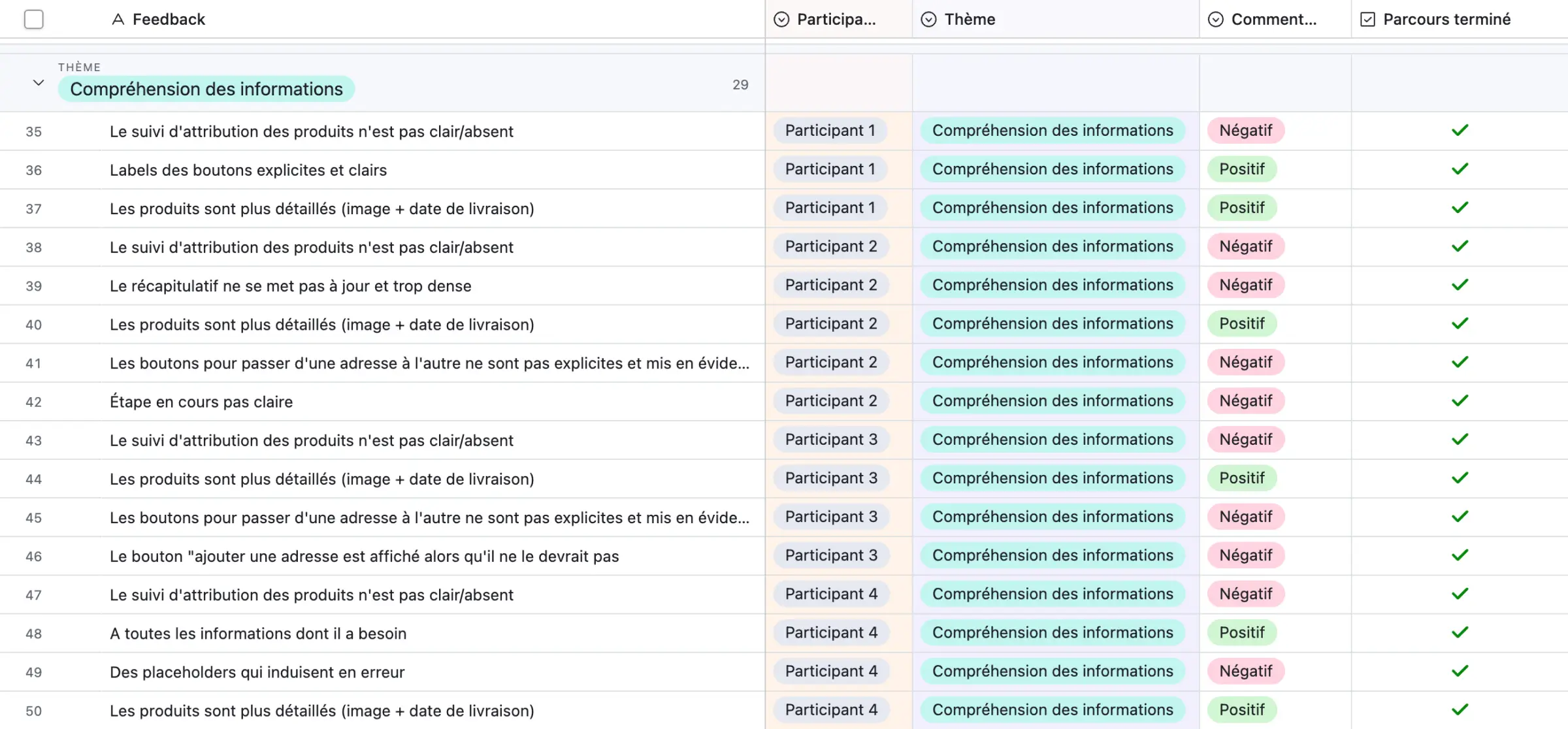Collapse the Compréhension des informations group
The image size is (1568, 729).
click(x=39, y=83)
